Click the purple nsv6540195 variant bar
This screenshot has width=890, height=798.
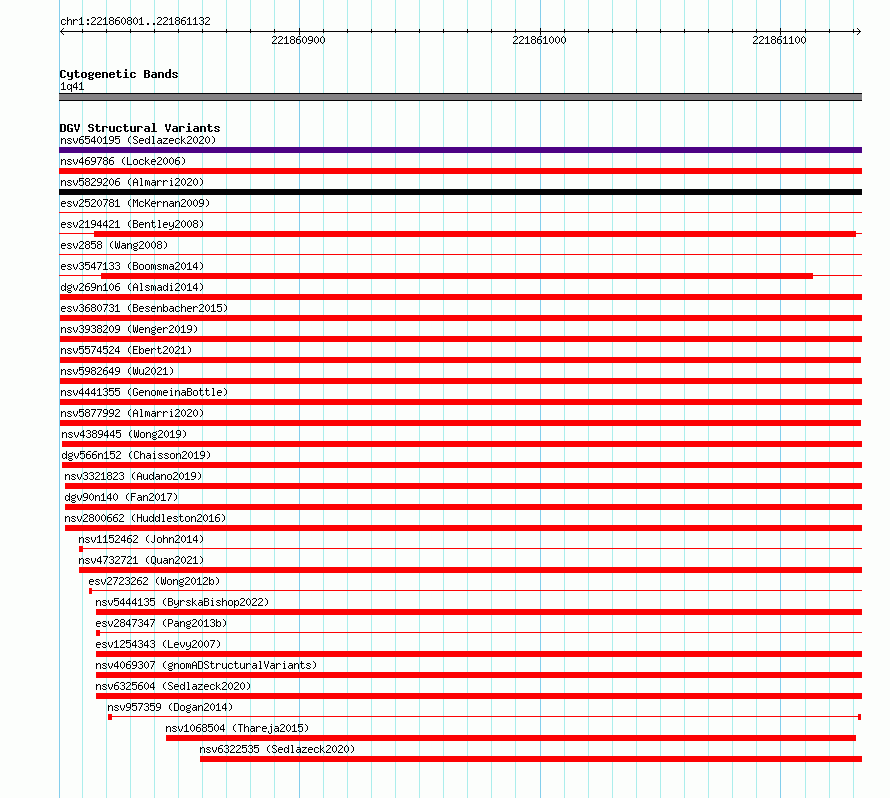pos(460,150)
